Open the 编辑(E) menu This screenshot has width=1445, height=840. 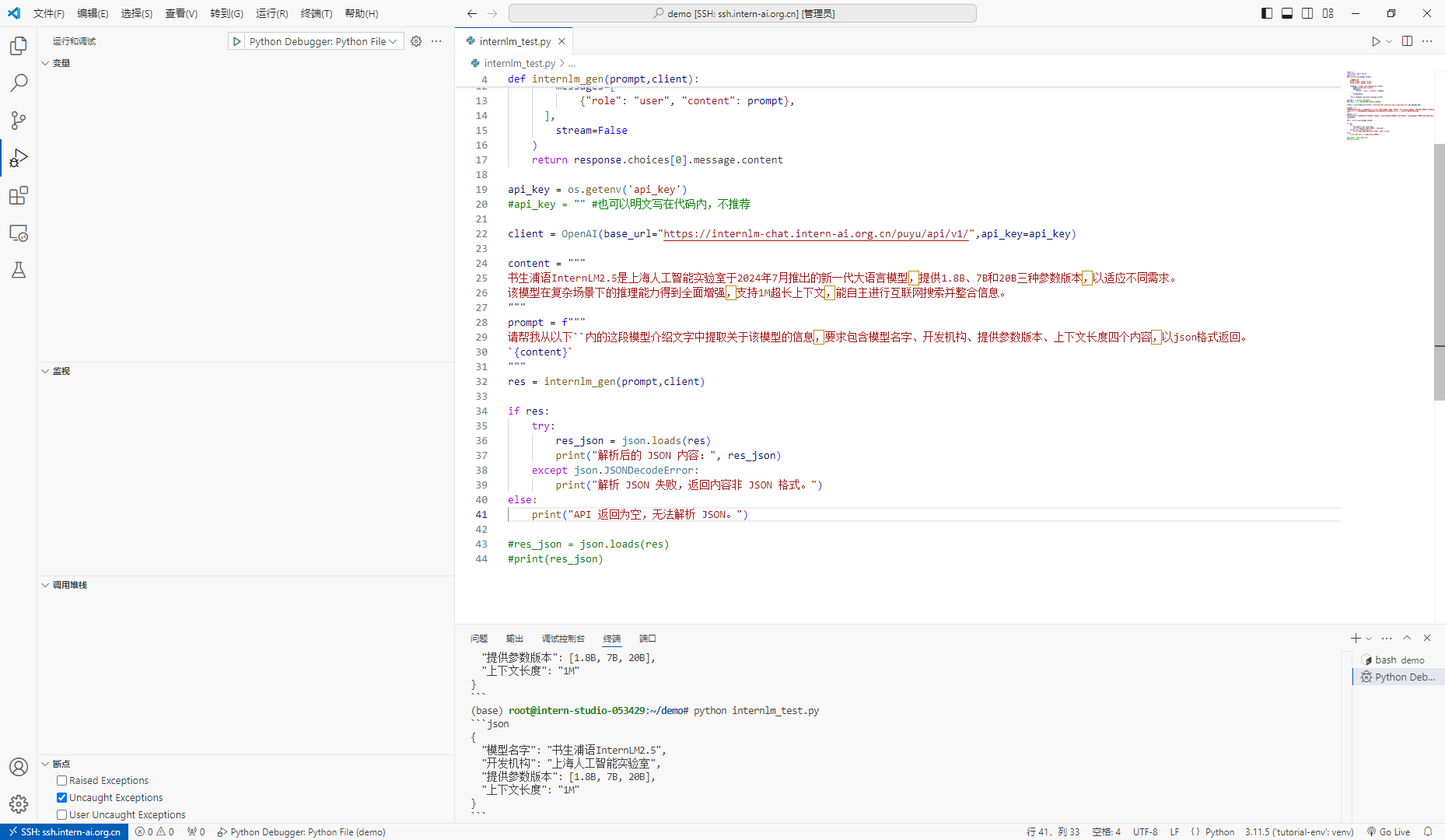[x=93, y=13]
